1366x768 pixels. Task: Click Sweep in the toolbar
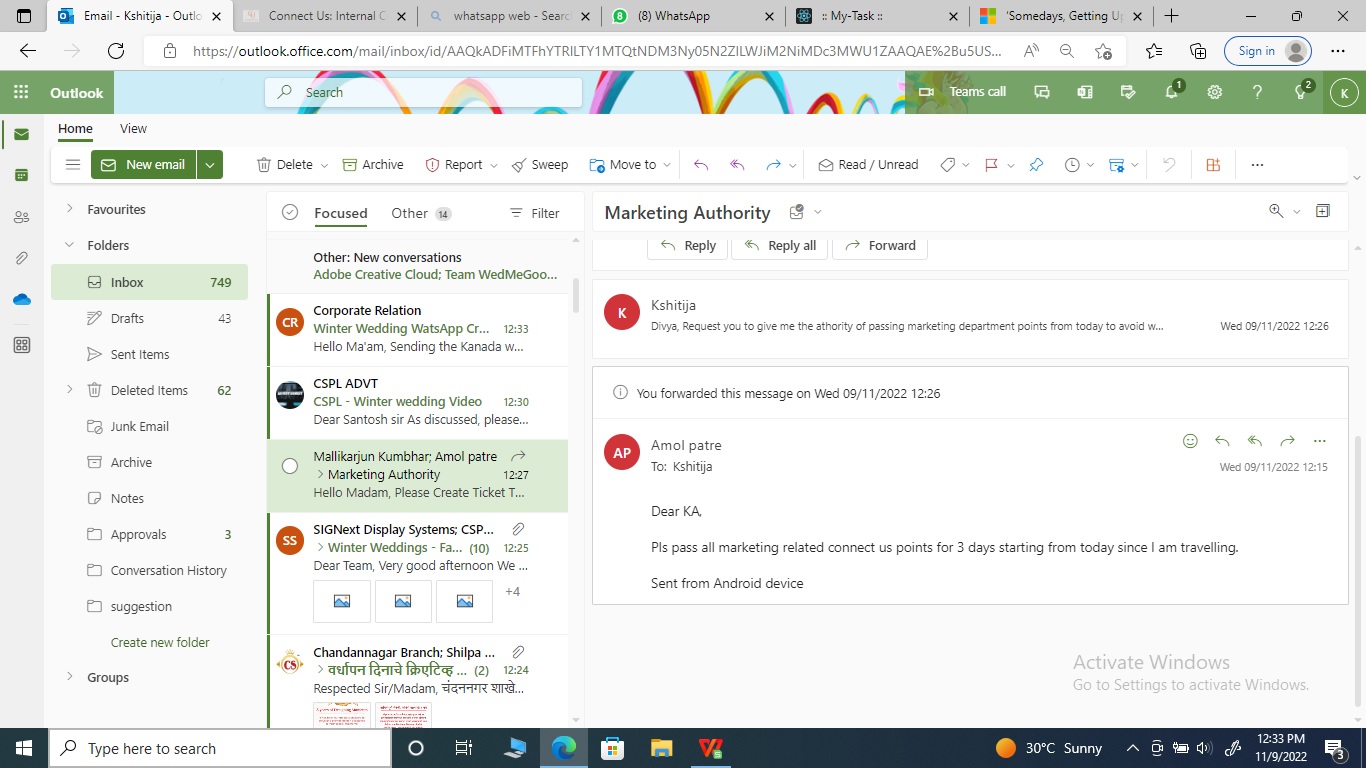coord(540,165)
